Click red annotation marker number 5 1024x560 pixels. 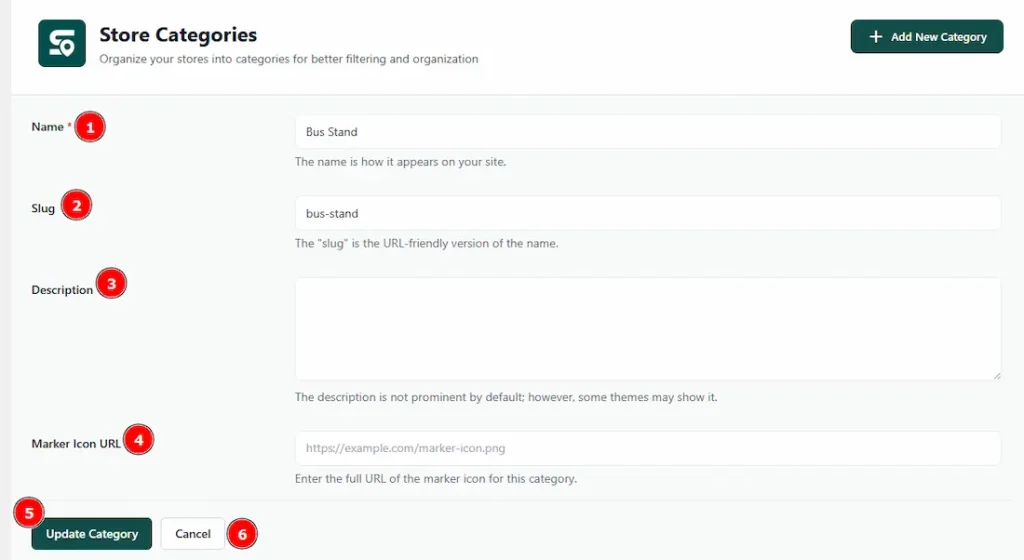pos(28,513)
